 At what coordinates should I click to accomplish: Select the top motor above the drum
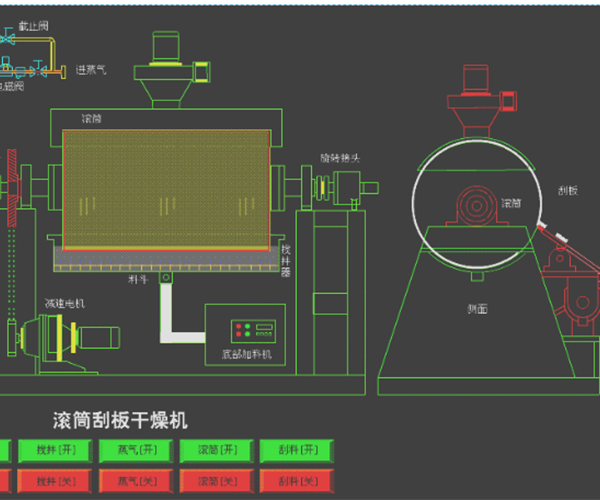coord(166,50)
